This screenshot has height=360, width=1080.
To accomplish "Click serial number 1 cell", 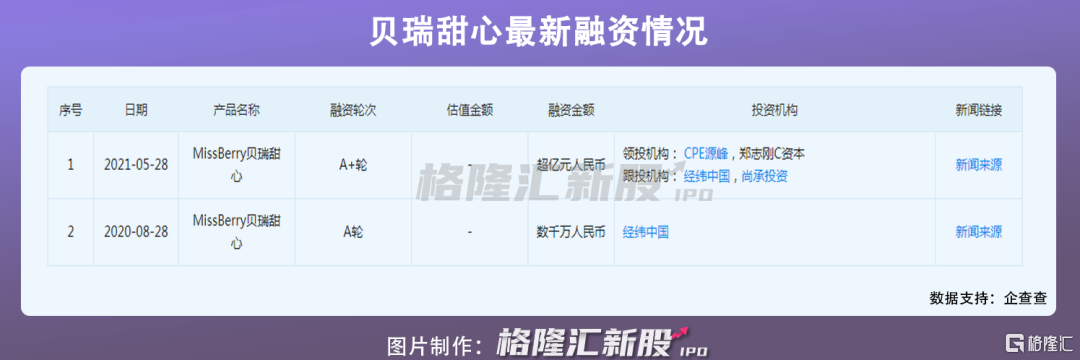I will 70,165.
